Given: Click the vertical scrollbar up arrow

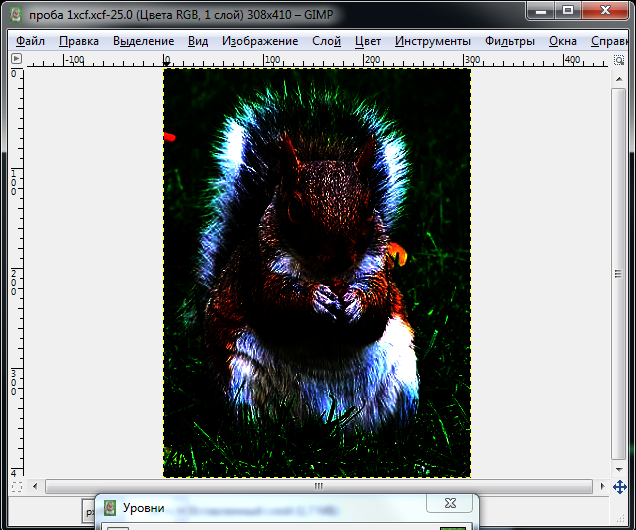Looking at the screenshot, I should [619, 79].
